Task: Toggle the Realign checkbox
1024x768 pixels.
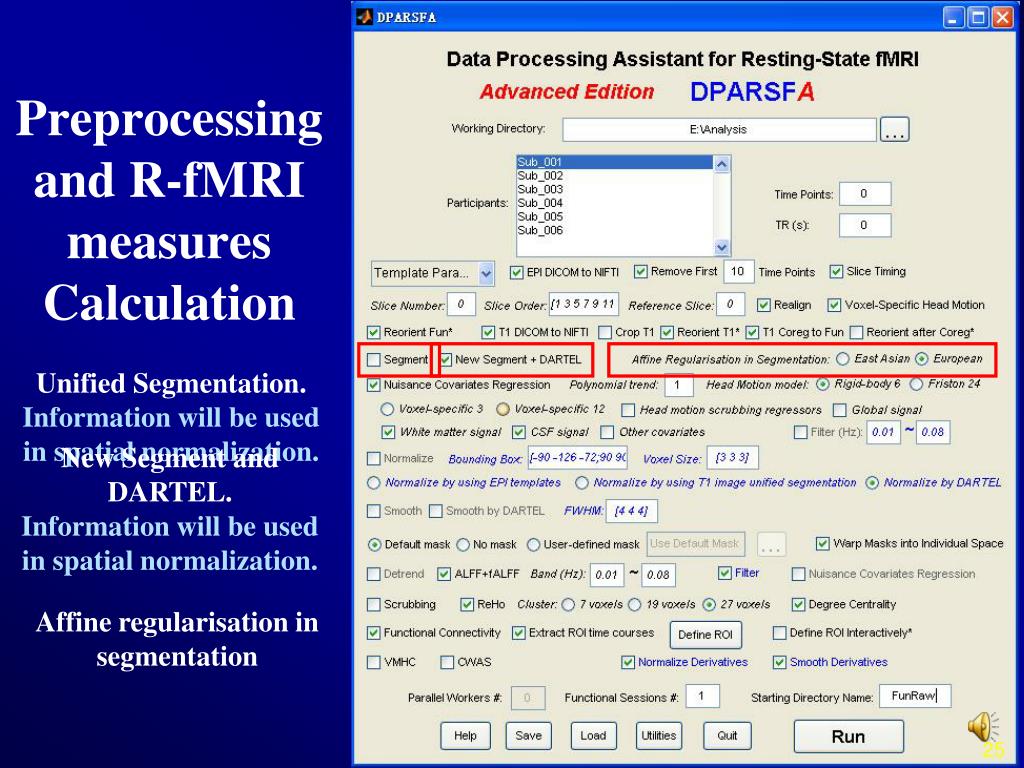Action: click(x=763, y=305)
